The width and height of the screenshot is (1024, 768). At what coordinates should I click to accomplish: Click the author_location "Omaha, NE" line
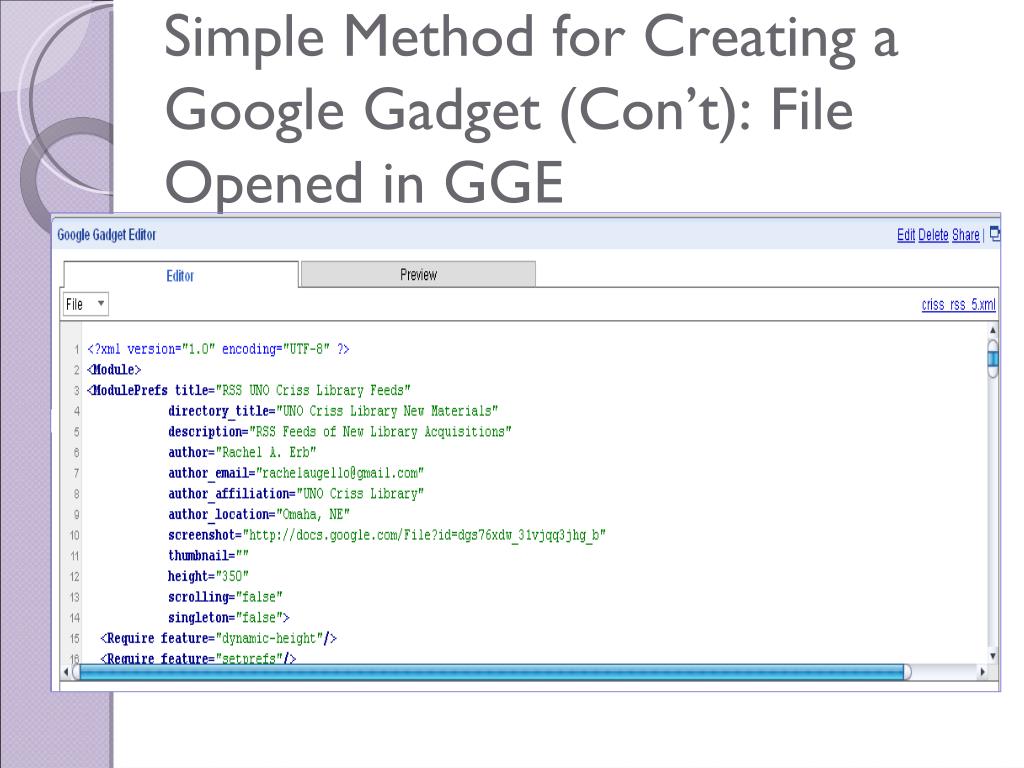tap(259, 515)
